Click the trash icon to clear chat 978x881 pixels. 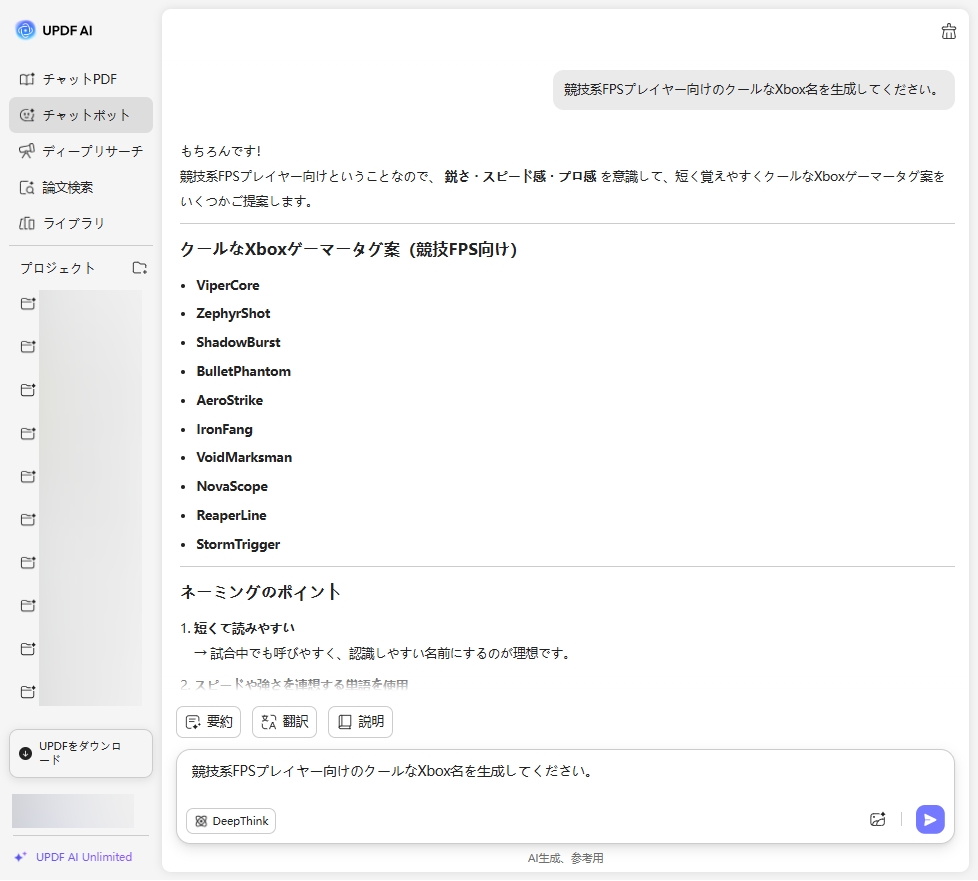coord(948,31)
